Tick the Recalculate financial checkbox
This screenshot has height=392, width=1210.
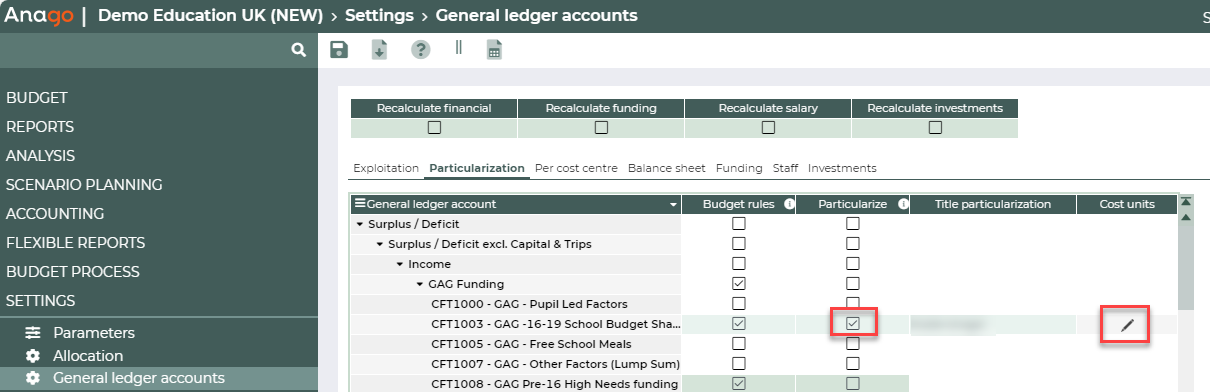[434, 127]
